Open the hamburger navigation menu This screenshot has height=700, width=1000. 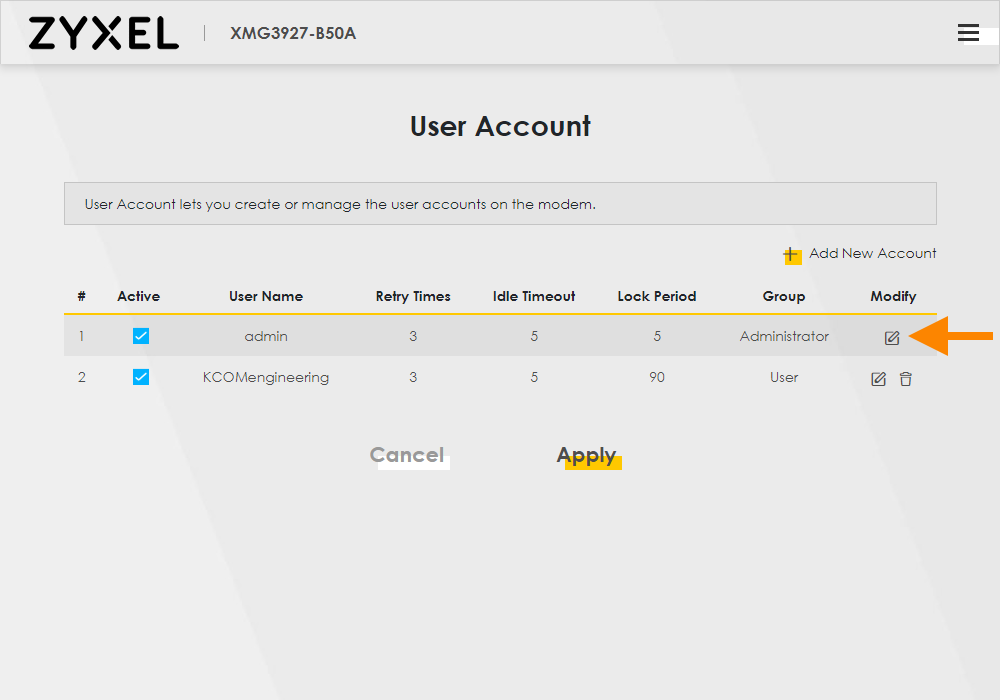[x=968, y=32]
